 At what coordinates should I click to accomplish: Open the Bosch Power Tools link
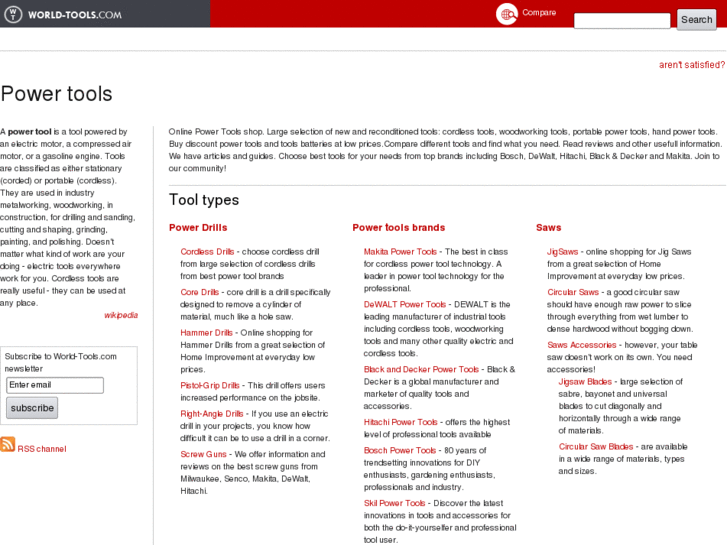point(400,450)
